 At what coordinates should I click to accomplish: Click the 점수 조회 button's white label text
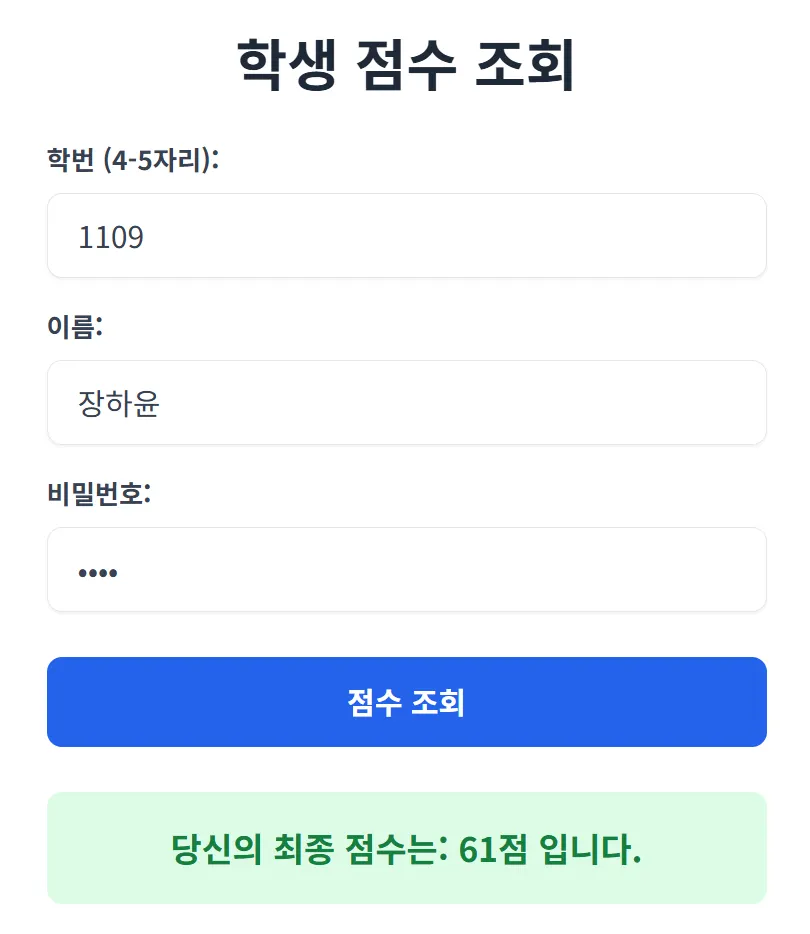[x=406, y=702]
